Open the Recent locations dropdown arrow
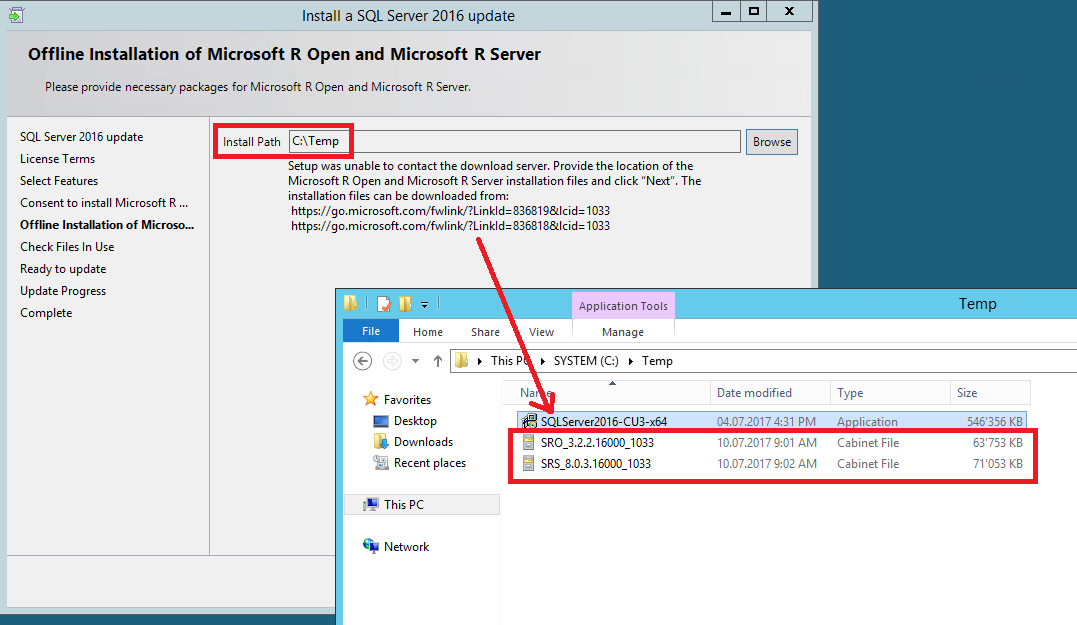 coord(415,361)
